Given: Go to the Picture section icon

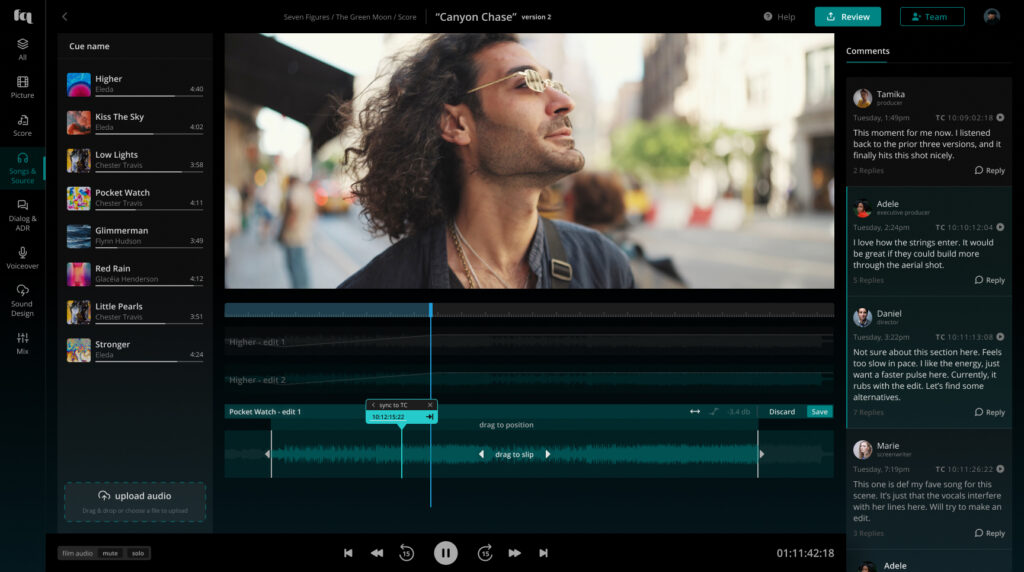Looking at the screenshot, I should point(22,82).
